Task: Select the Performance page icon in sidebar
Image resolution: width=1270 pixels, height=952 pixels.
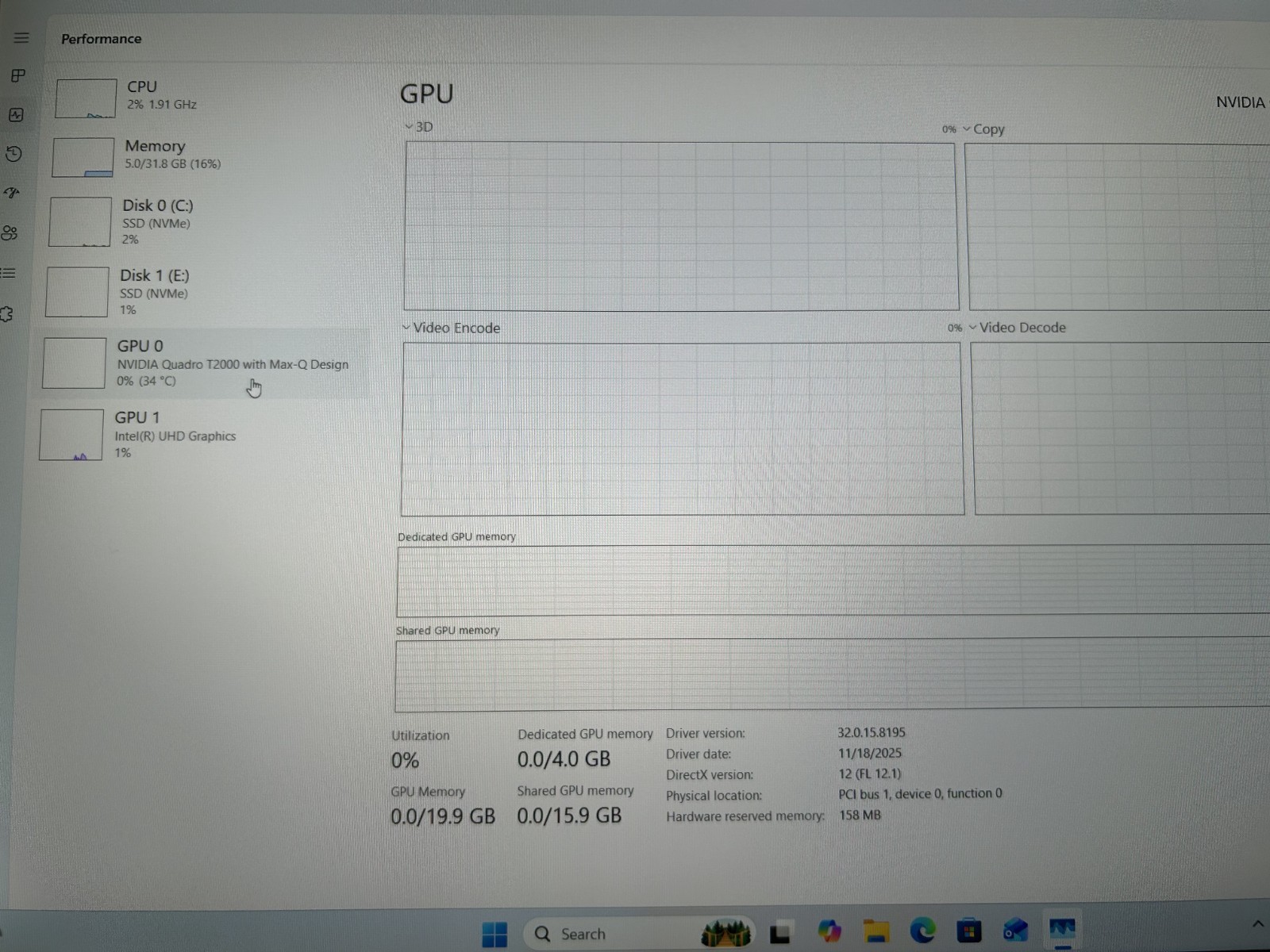Action: [x=16, y=115]
